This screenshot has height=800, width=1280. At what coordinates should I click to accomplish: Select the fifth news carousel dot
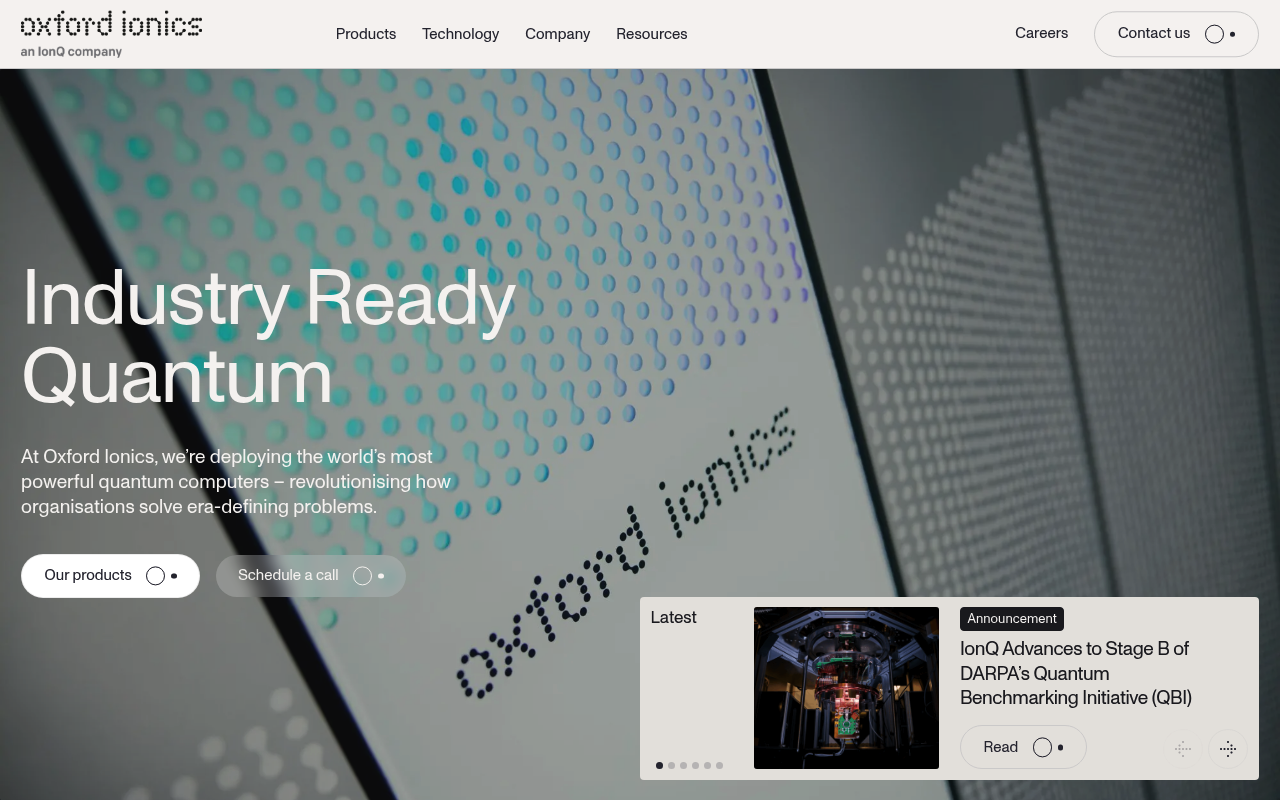click(707, 766)
